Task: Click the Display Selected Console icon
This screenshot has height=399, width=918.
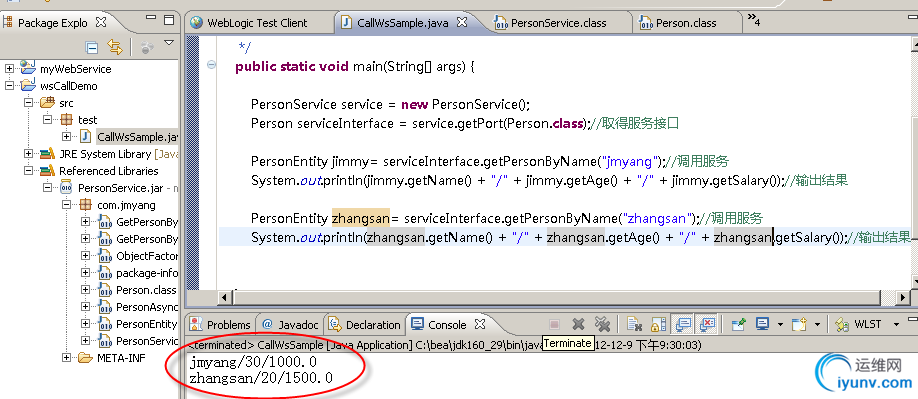Action: point(762,324)
